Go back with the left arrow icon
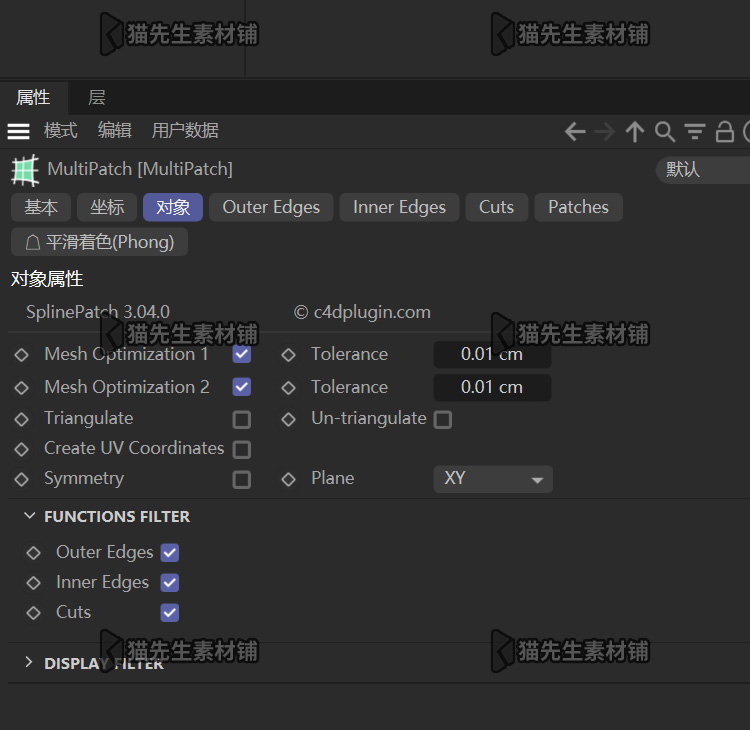Image resolution: width=750 pixels, height=730 pixels. [x=575, y=132]
